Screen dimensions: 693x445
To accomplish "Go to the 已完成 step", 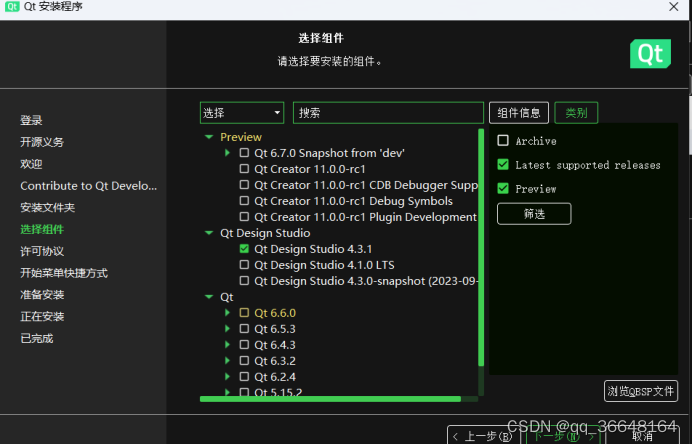I will coord(37,339).
